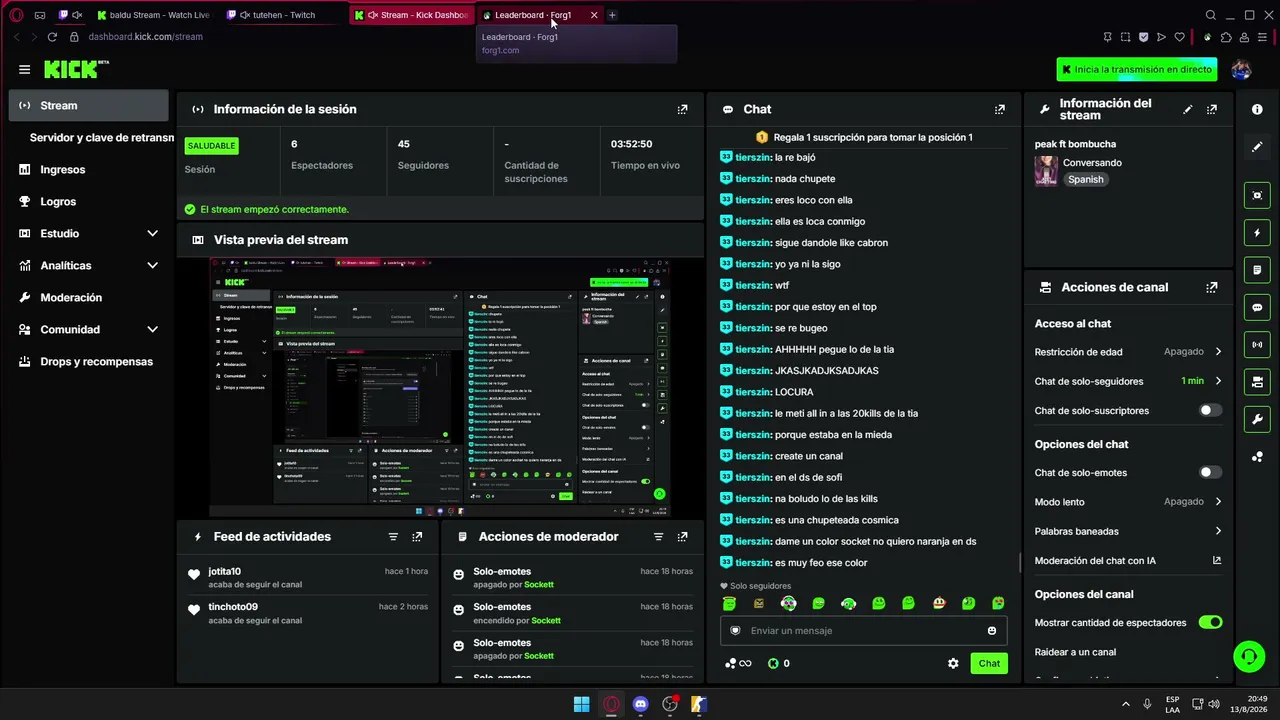Open a new browser tab

pyautogui.click(x=612, y=15)
